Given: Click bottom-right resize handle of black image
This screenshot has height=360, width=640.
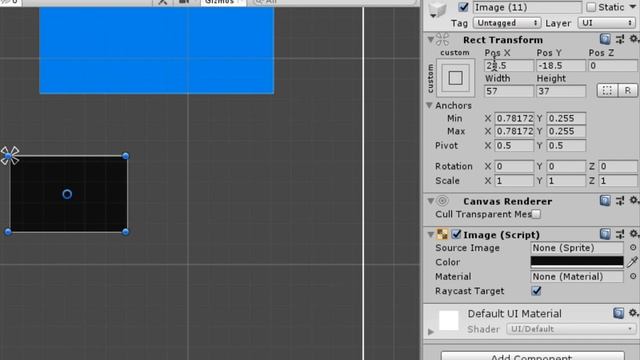Looking at the screenshot, I should 125,232.
